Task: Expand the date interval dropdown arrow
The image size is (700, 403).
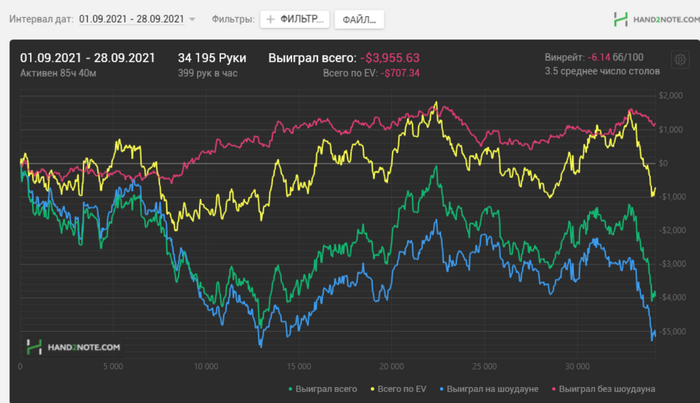Action: coord(192,19)
